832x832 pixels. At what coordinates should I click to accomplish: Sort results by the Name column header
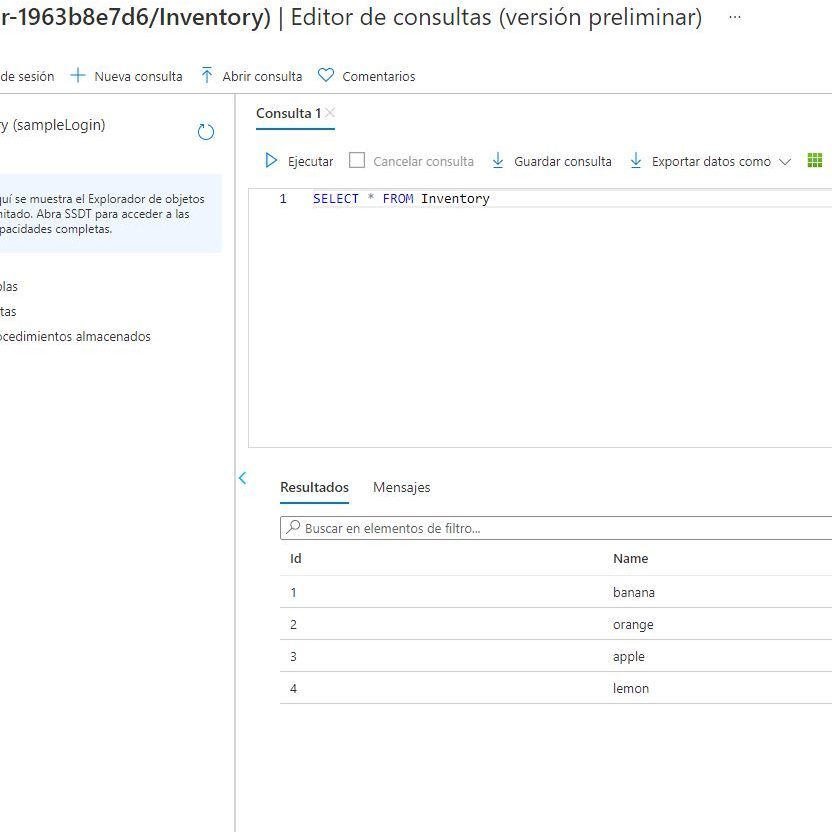tap(630, 559)
